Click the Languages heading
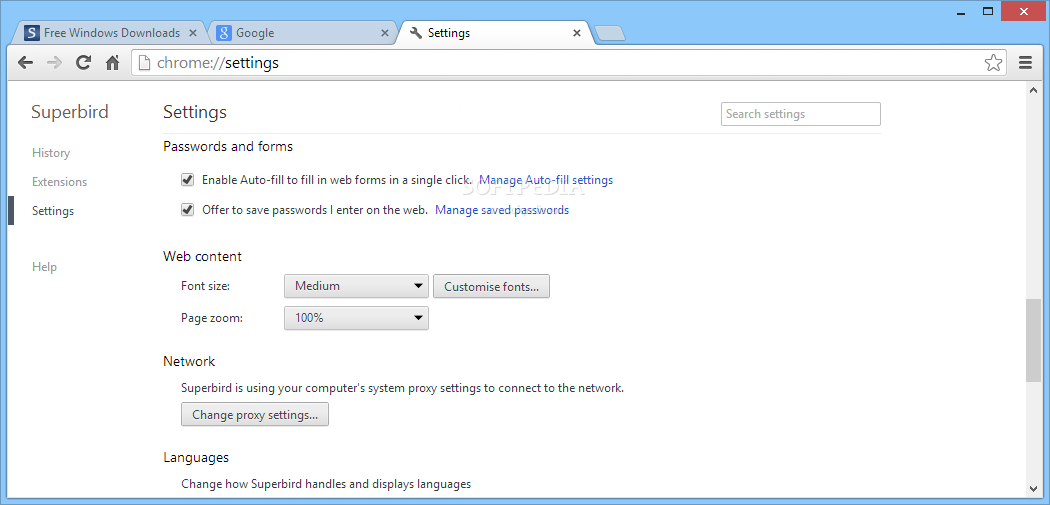This screenshot has width=1050, height=505. point(196,457)
